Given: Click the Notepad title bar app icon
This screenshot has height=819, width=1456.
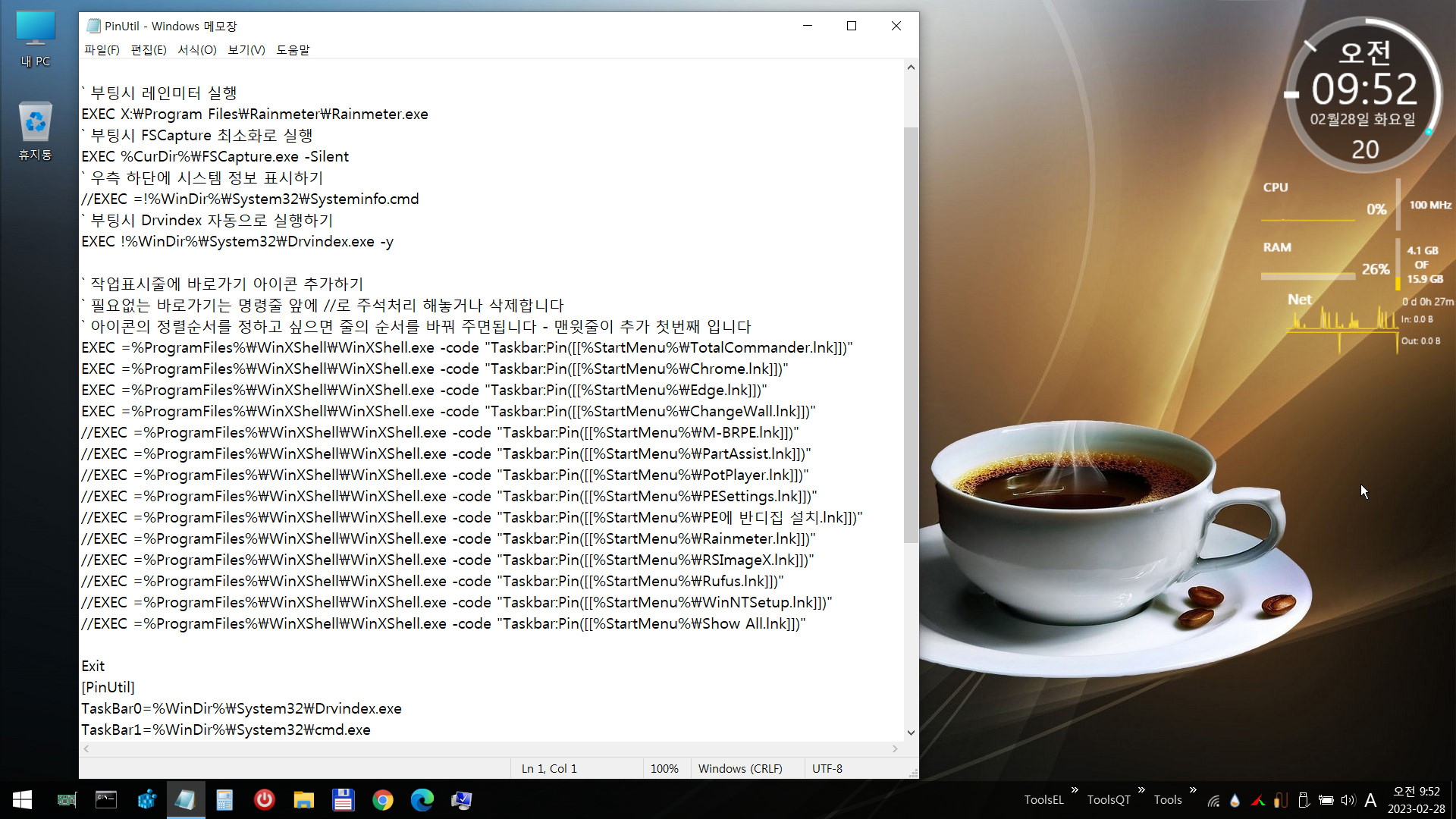Looking at the screenshot, I should pyautogui.click(x=93, y=26).
